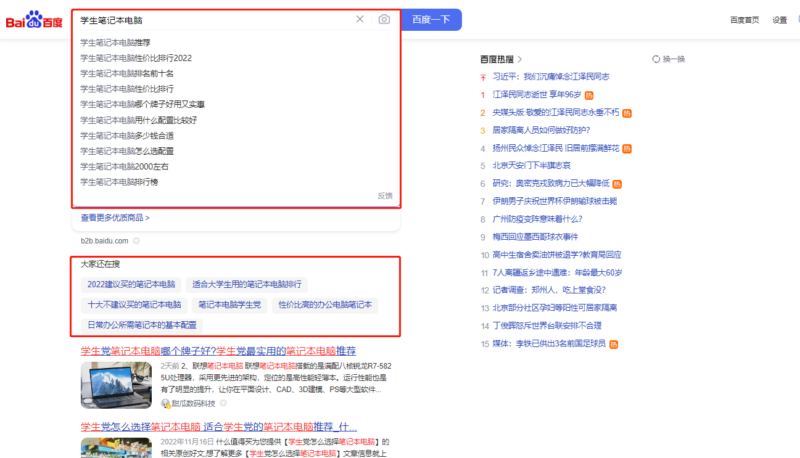Open result 学生党笔记本电脑哪个牌子好
The image size is (800, 458).
pyautogui.click(x=218, y=351)
